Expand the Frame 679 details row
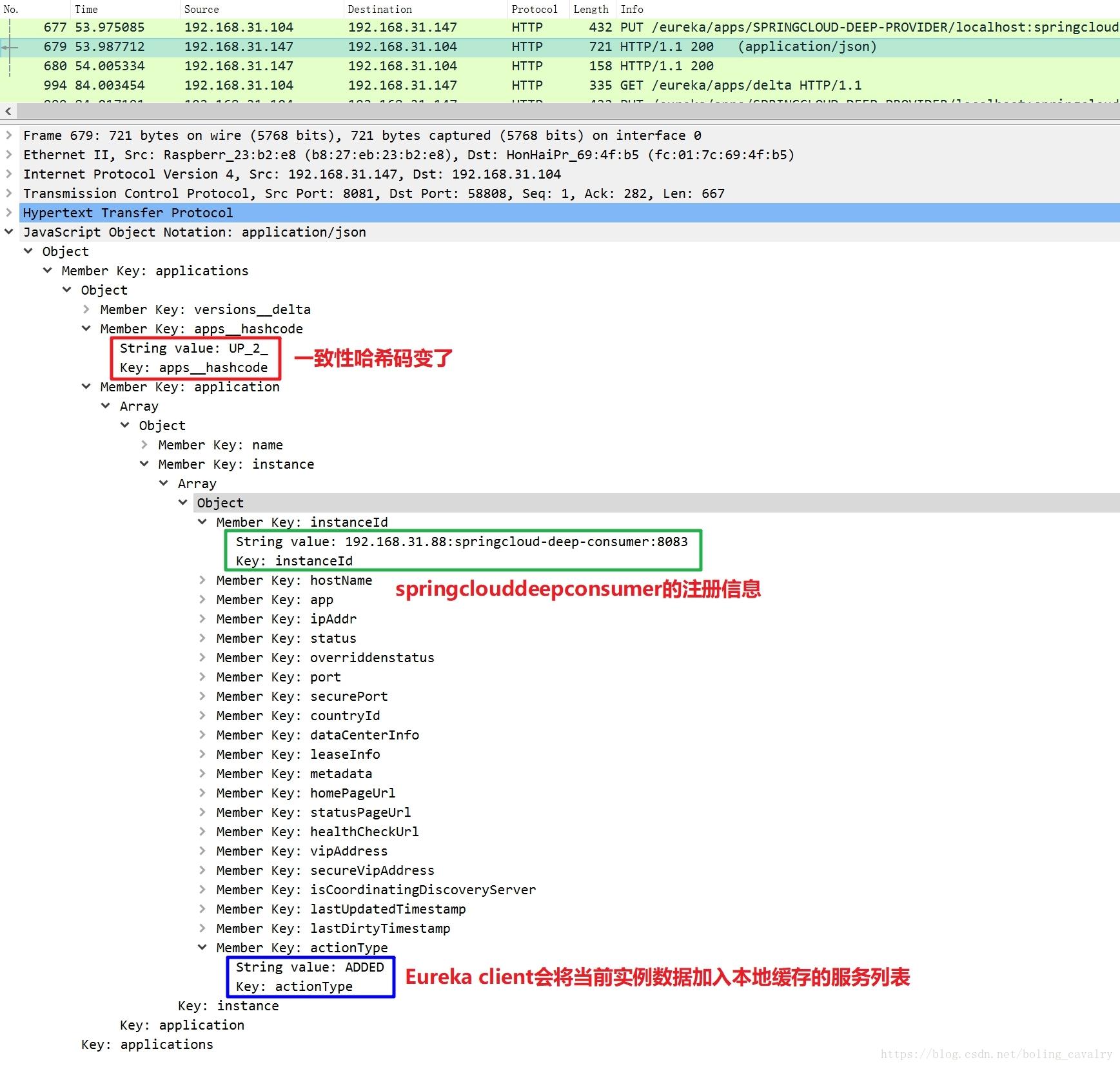 tap(9, 135)
